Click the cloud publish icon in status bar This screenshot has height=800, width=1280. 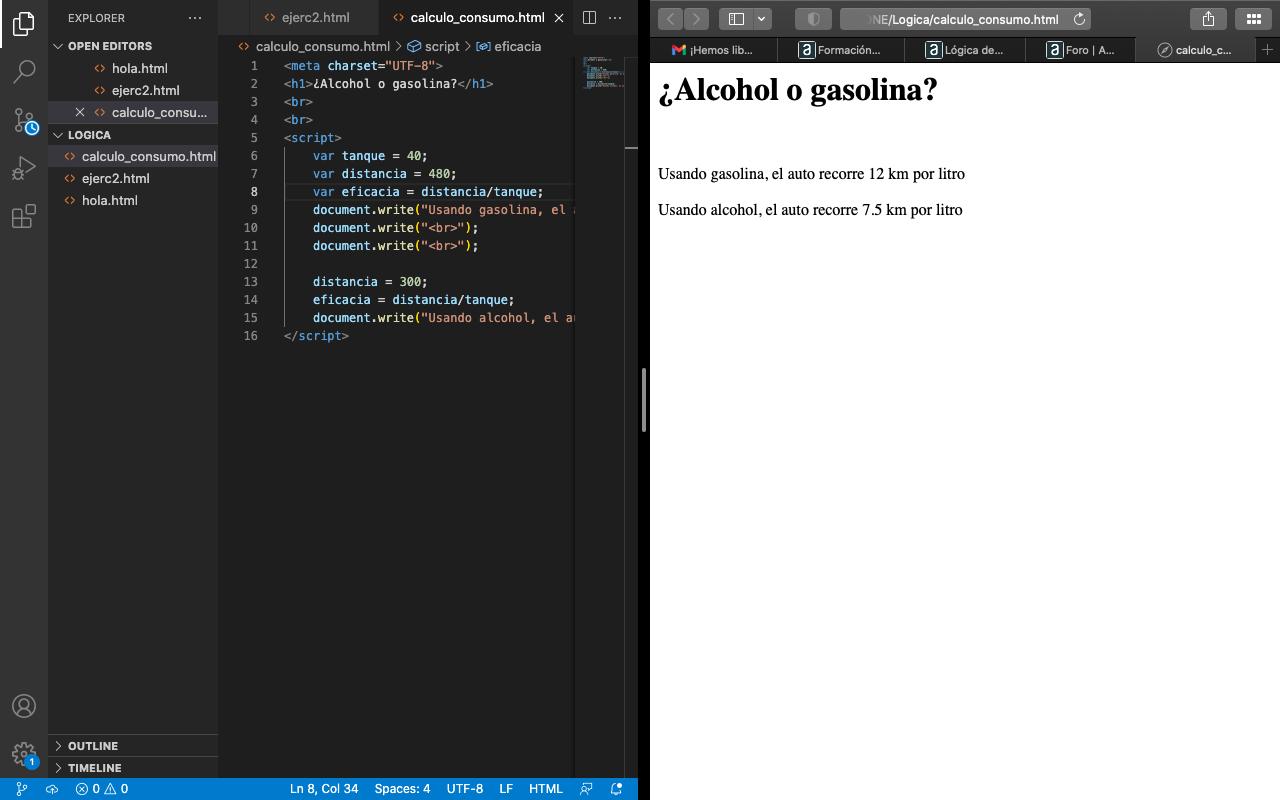[52, 789]
